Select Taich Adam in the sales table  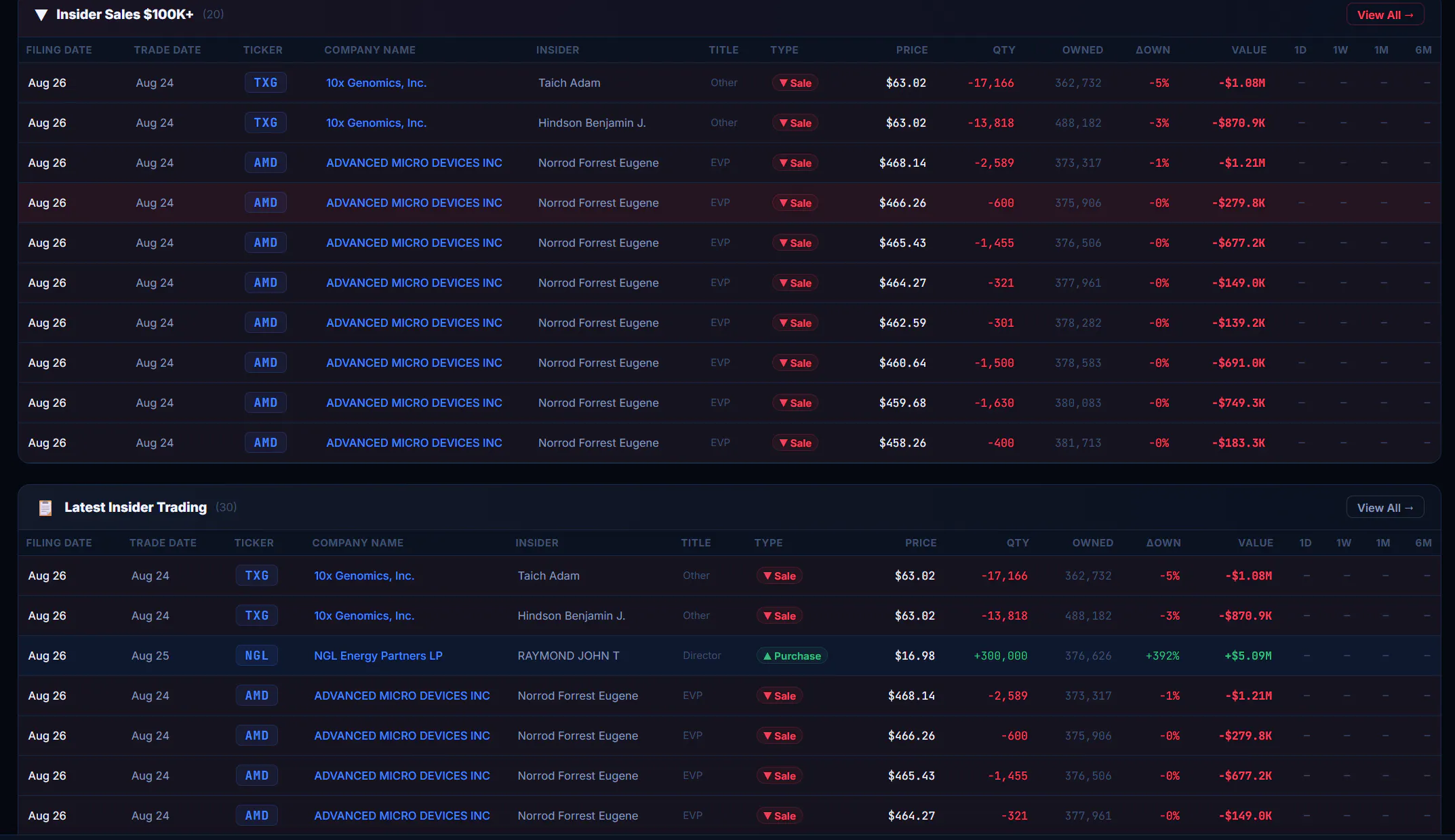(x=570, y=83)
